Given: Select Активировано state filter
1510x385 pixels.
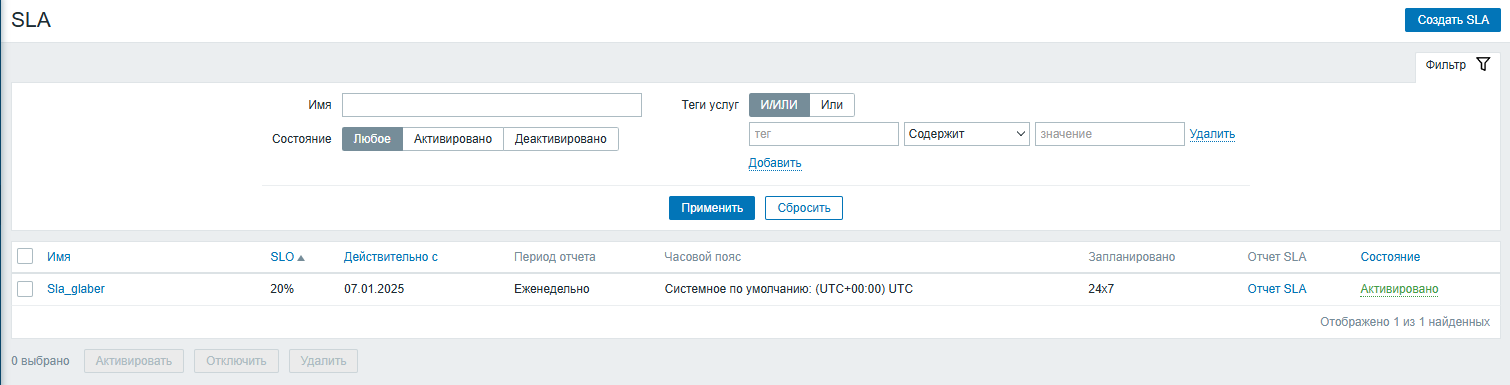Looking at the screenshot, I should point(453,139).
